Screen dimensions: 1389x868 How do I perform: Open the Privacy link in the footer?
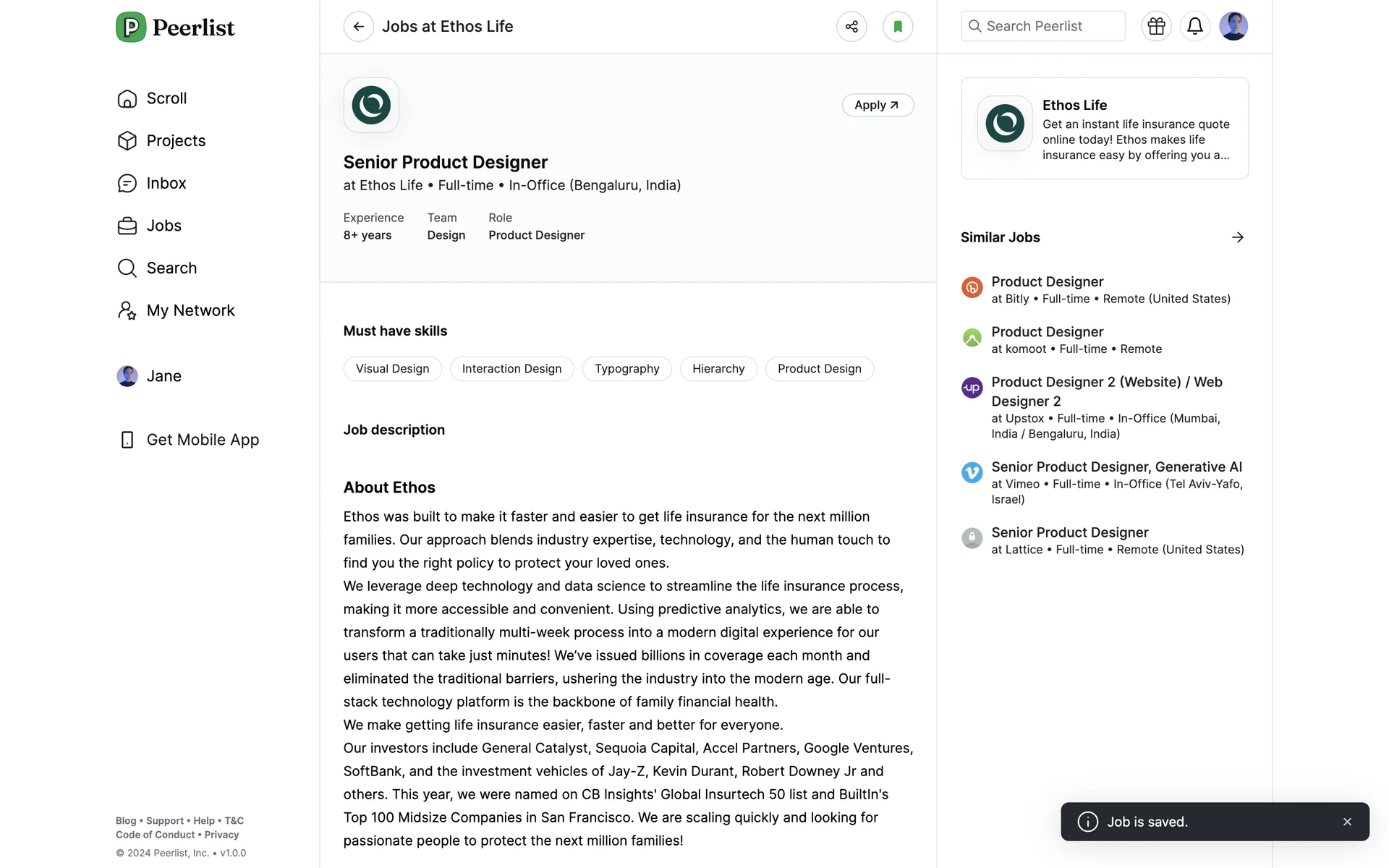point(221,835)
